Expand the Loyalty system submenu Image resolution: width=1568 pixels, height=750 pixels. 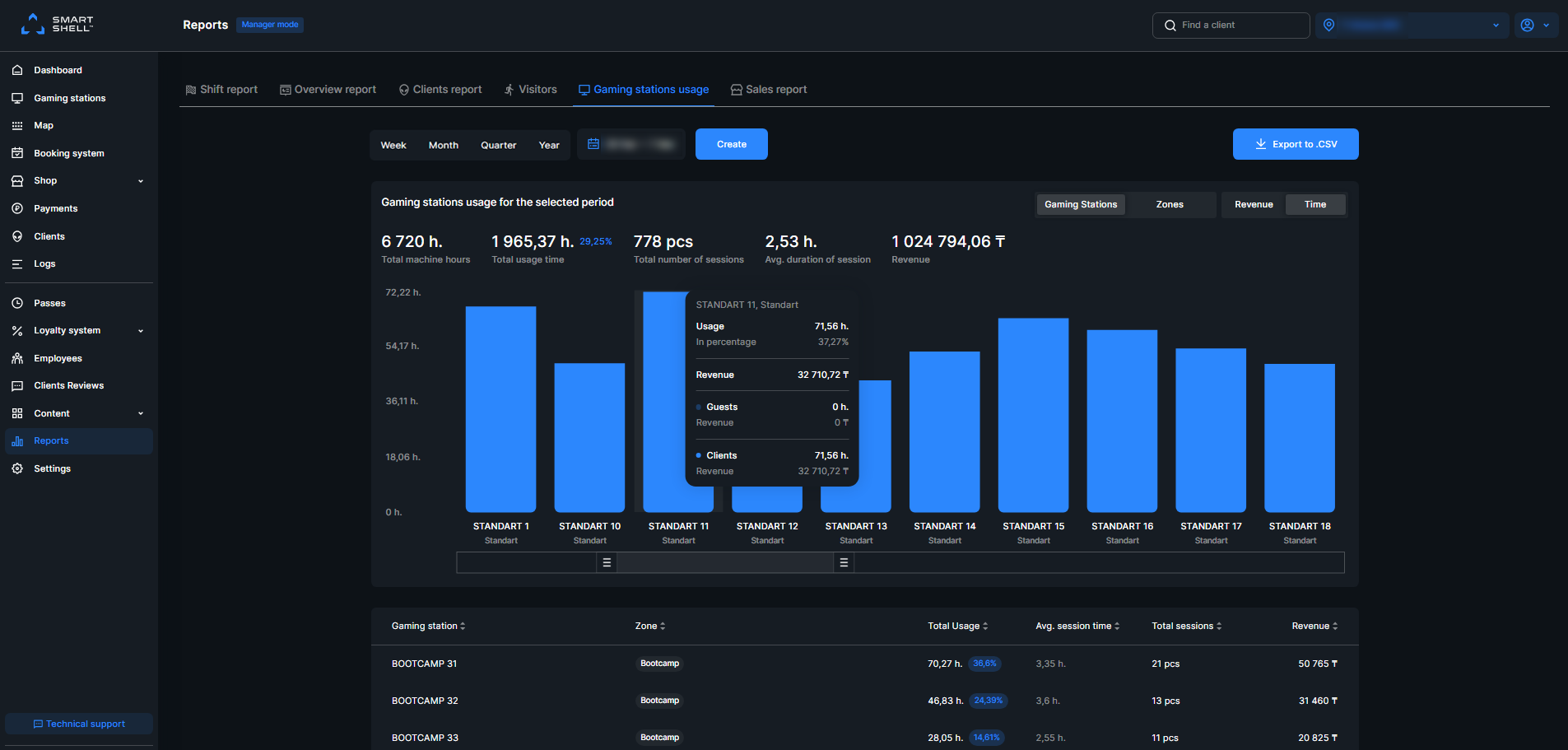click(67, 330)
